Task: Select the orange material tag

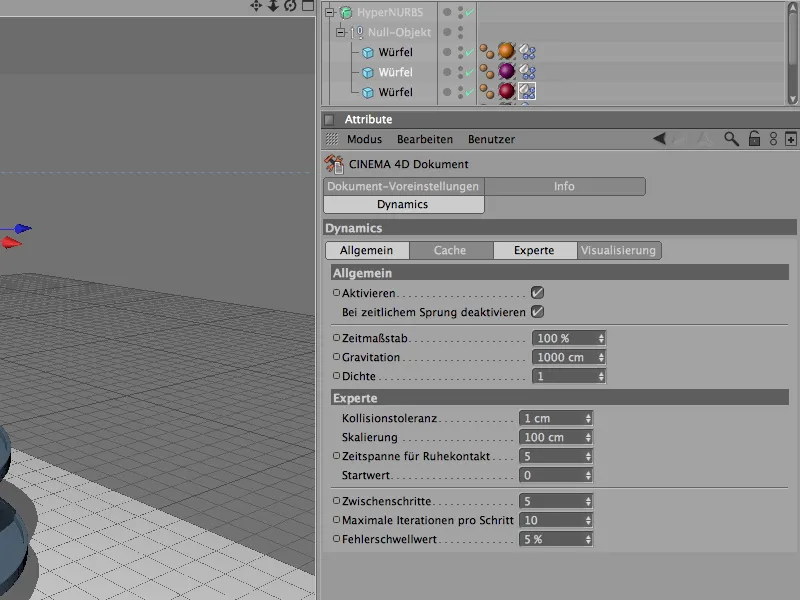Action: 506,51
